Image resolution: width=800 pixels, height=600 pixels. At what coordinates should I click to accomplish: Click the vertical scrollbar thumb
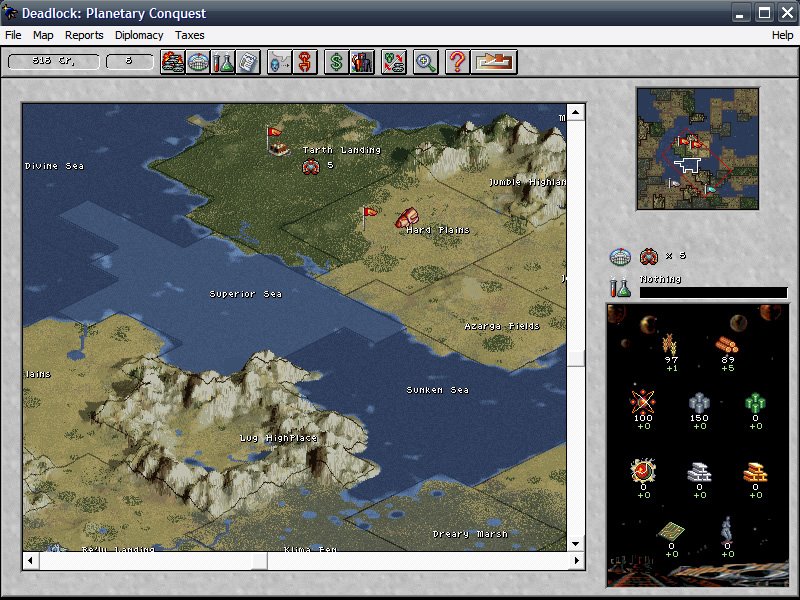click(x=576, y=358)
